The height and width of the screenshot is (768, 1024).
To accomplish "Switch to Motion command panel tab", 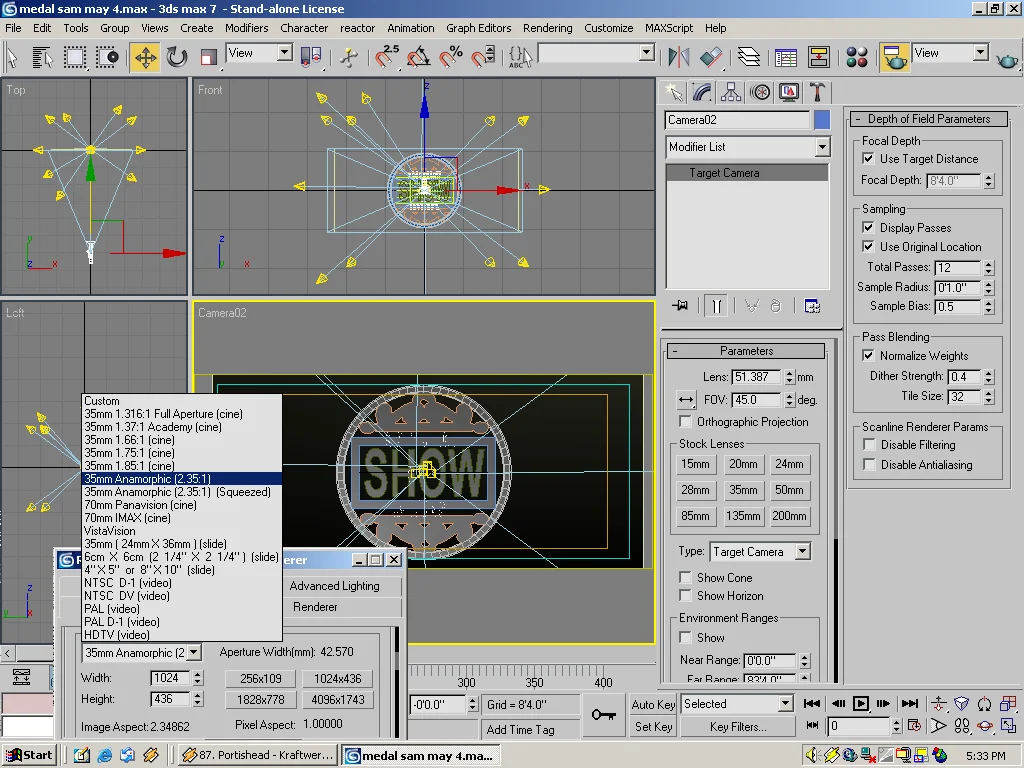I will pos(760,92).
